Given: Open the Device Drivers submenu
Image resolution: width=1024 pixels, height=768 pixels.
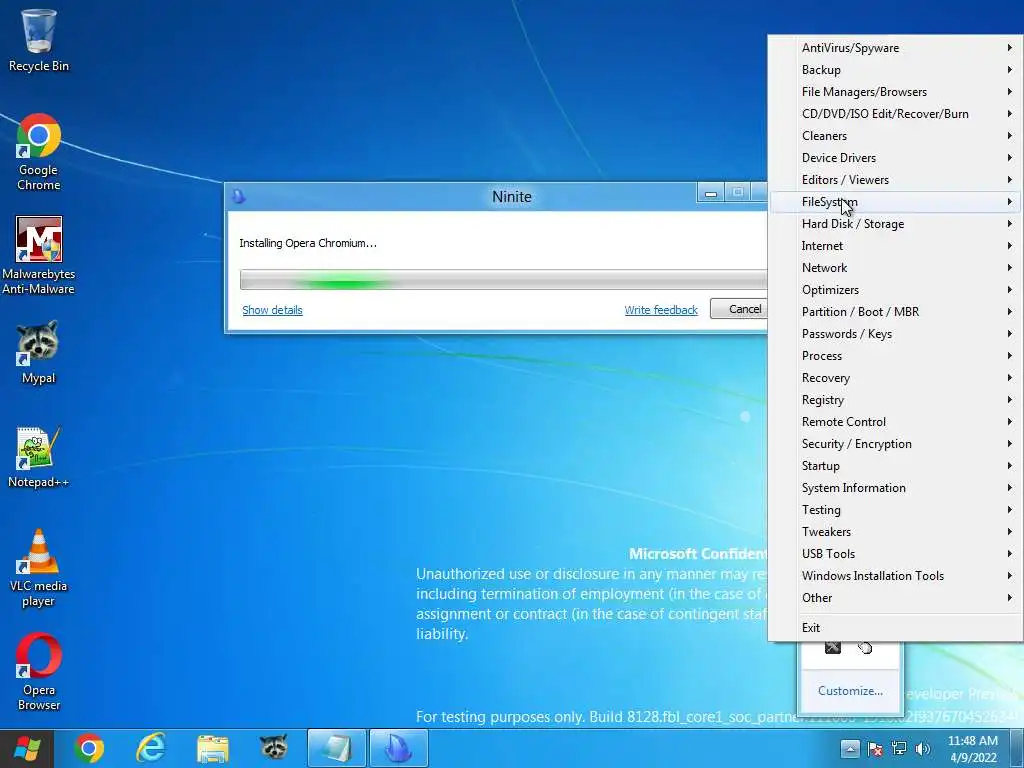Looking at the screenshot, I should coord(894,158).
